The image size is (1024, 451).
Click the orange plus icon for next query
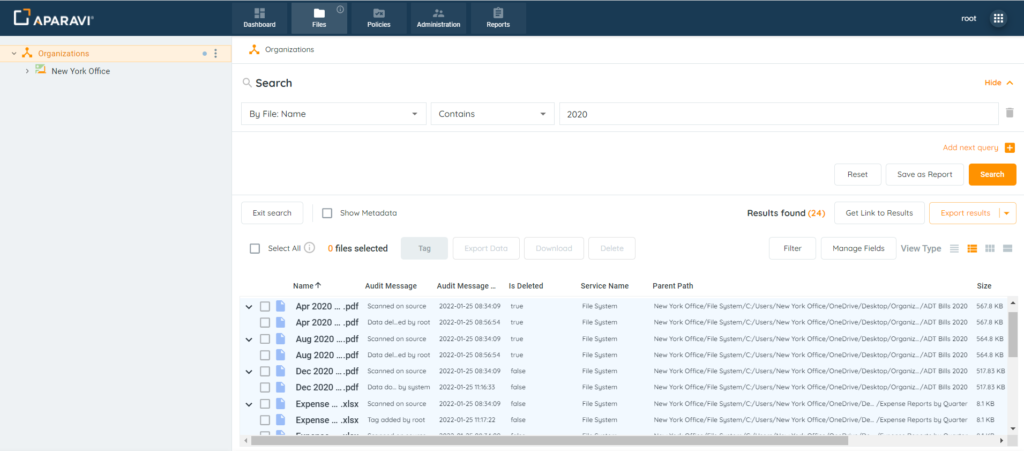1009,148
